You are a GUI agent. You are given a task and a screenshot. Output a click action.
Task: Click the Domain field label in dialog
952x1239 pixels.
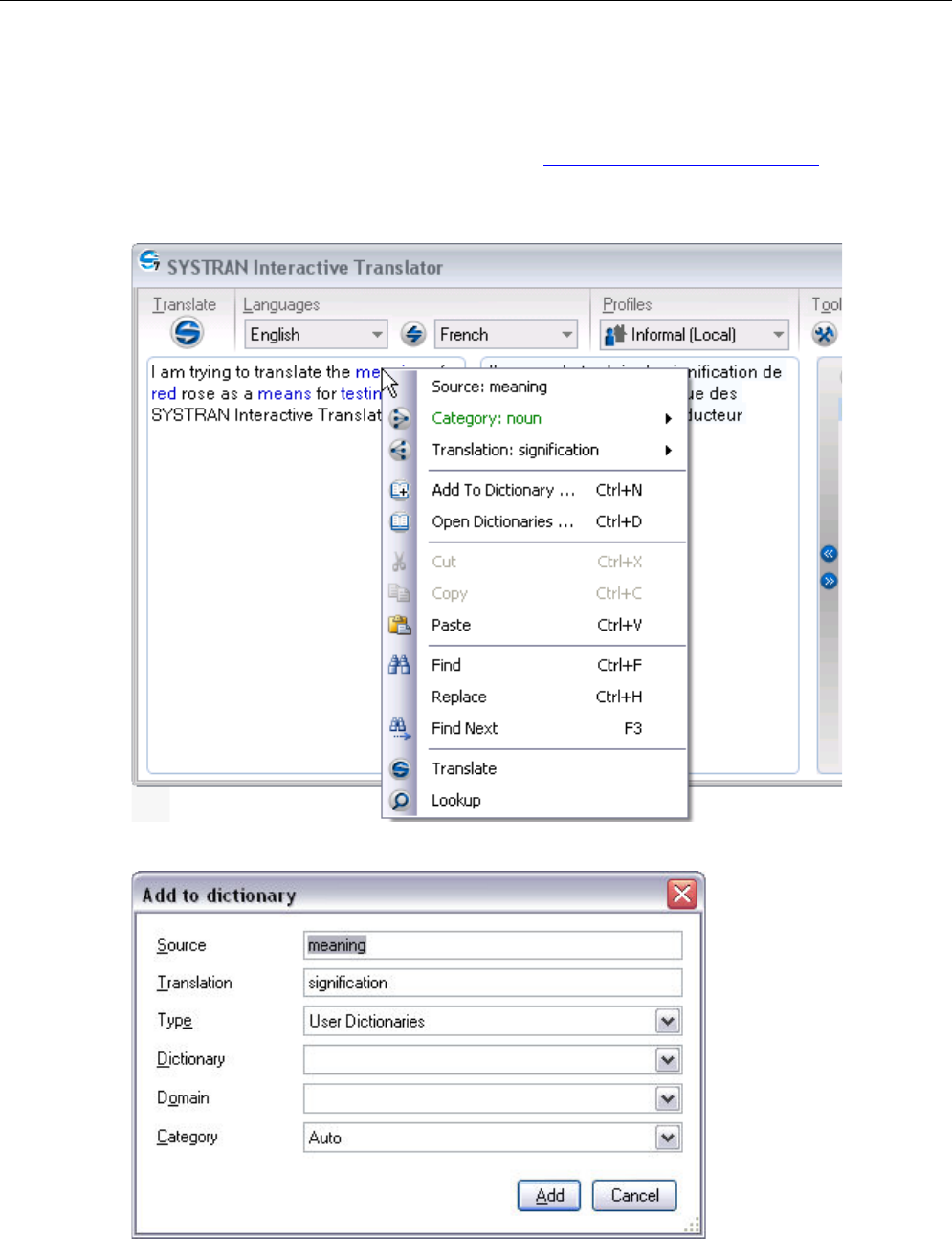183,1097
